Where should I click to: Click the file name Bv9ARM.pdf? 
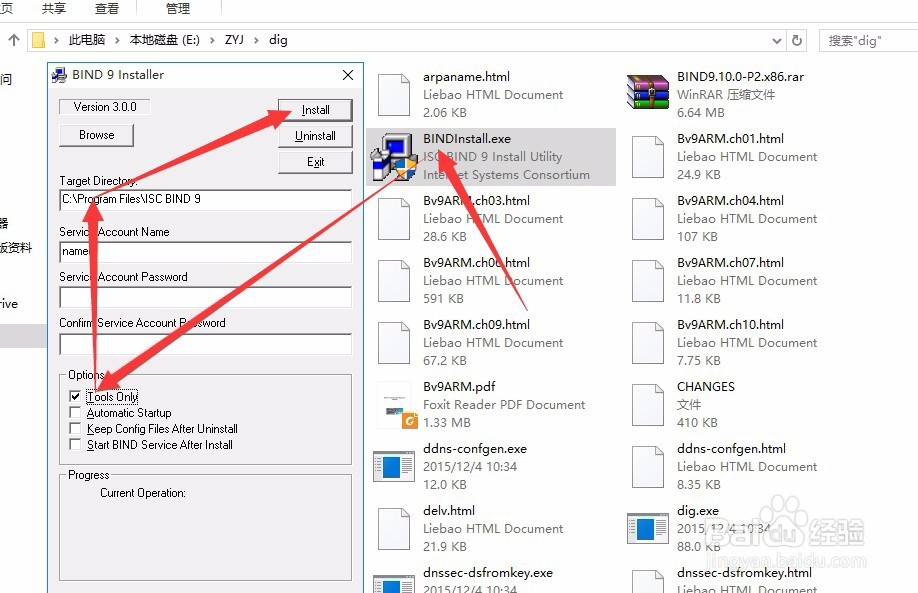(x=459, y=387)
